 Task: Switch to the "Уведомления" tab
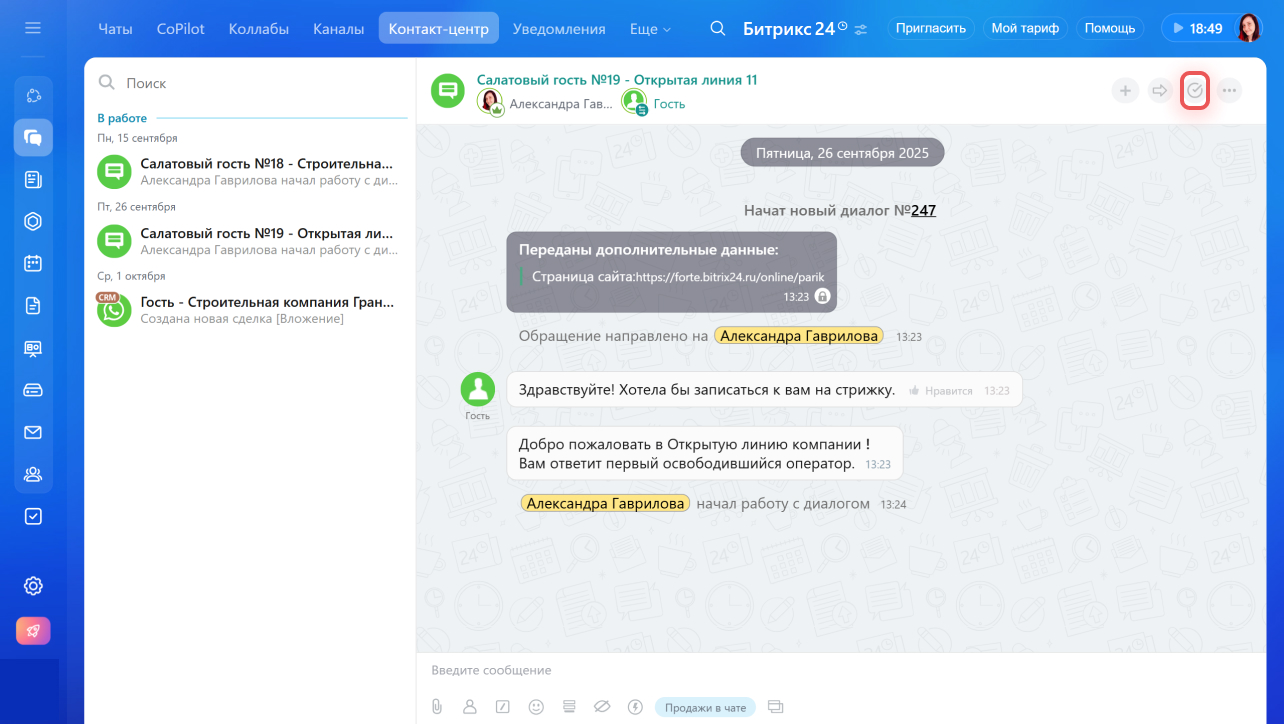click(x=559, y=29)
